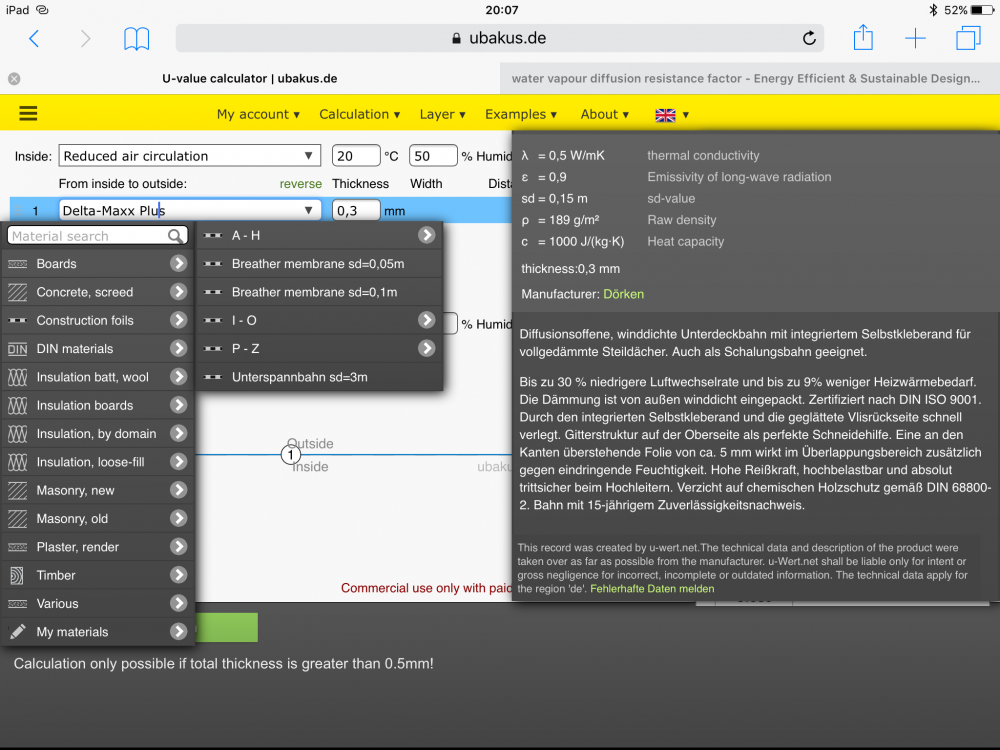Open the Various category row
Screen dimensions: 1000x750
pyautogui.click(x=98, y=603)
